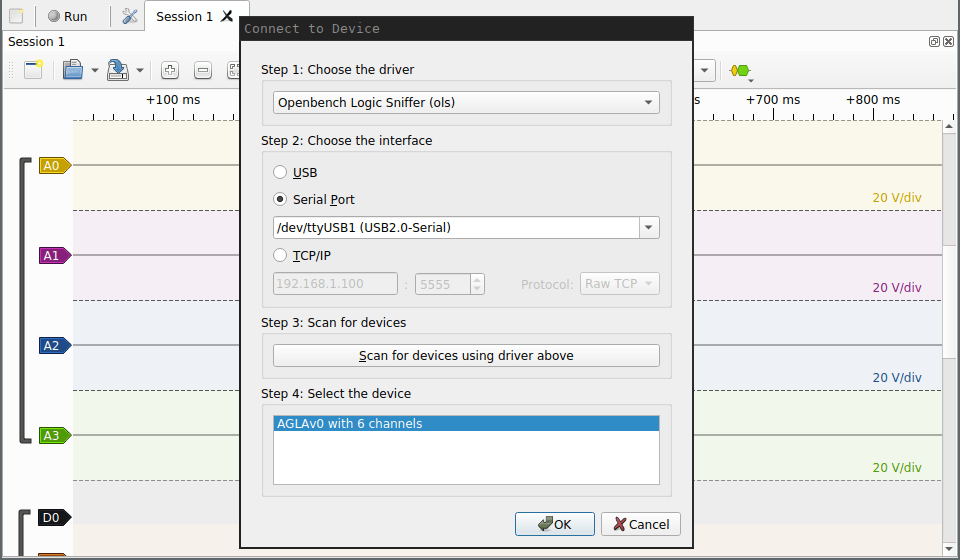
Task: Select the A3 channel label
Action: point(55,435)
